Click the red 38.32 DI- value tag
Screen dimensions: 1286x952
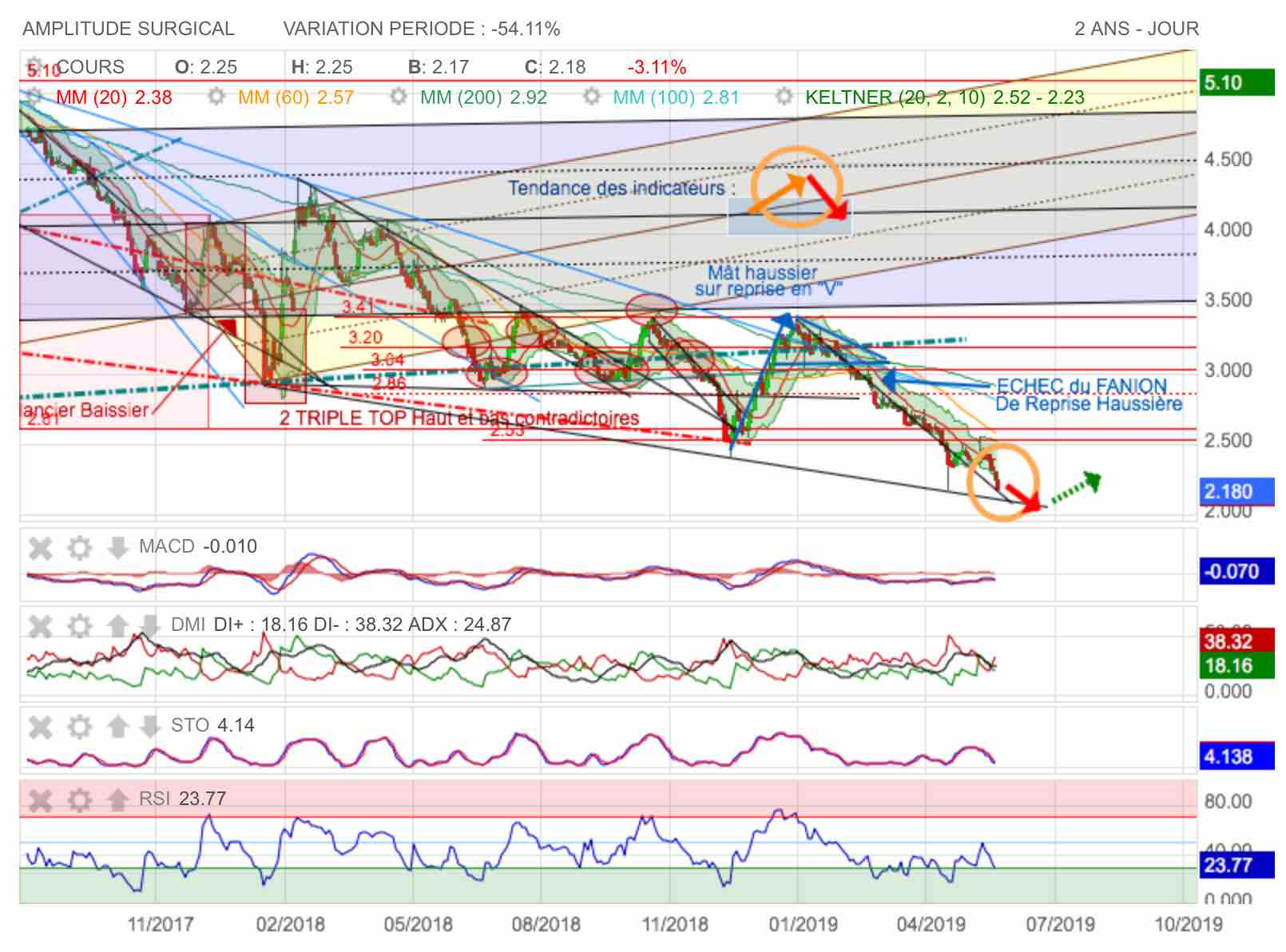pos(1236,641)
